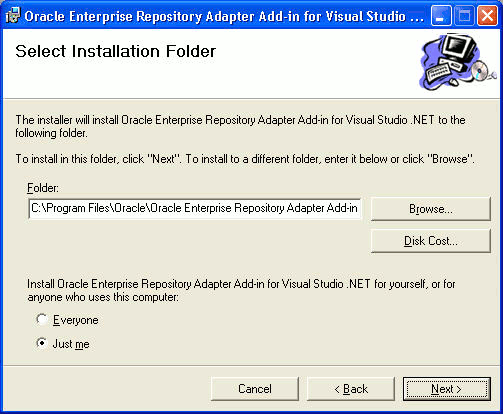Select the Just me radio option
503x414 pixels.
pyautogui.click(x=42, y=343)
